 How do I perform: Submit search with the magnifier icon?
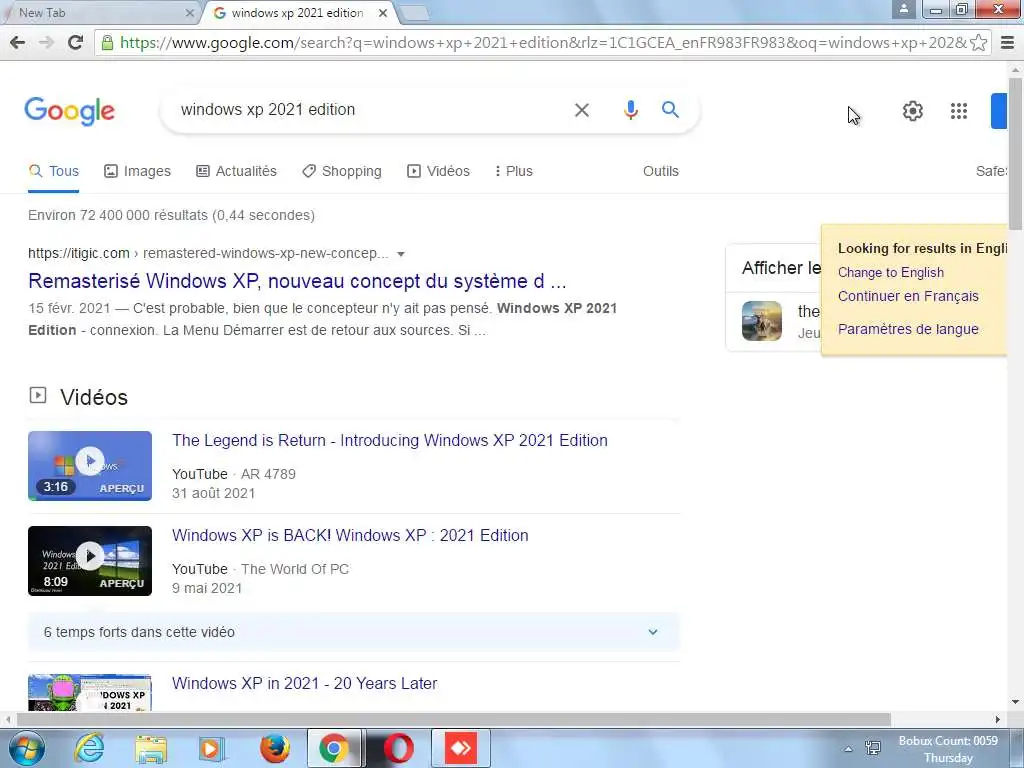(x=670, y=110)
